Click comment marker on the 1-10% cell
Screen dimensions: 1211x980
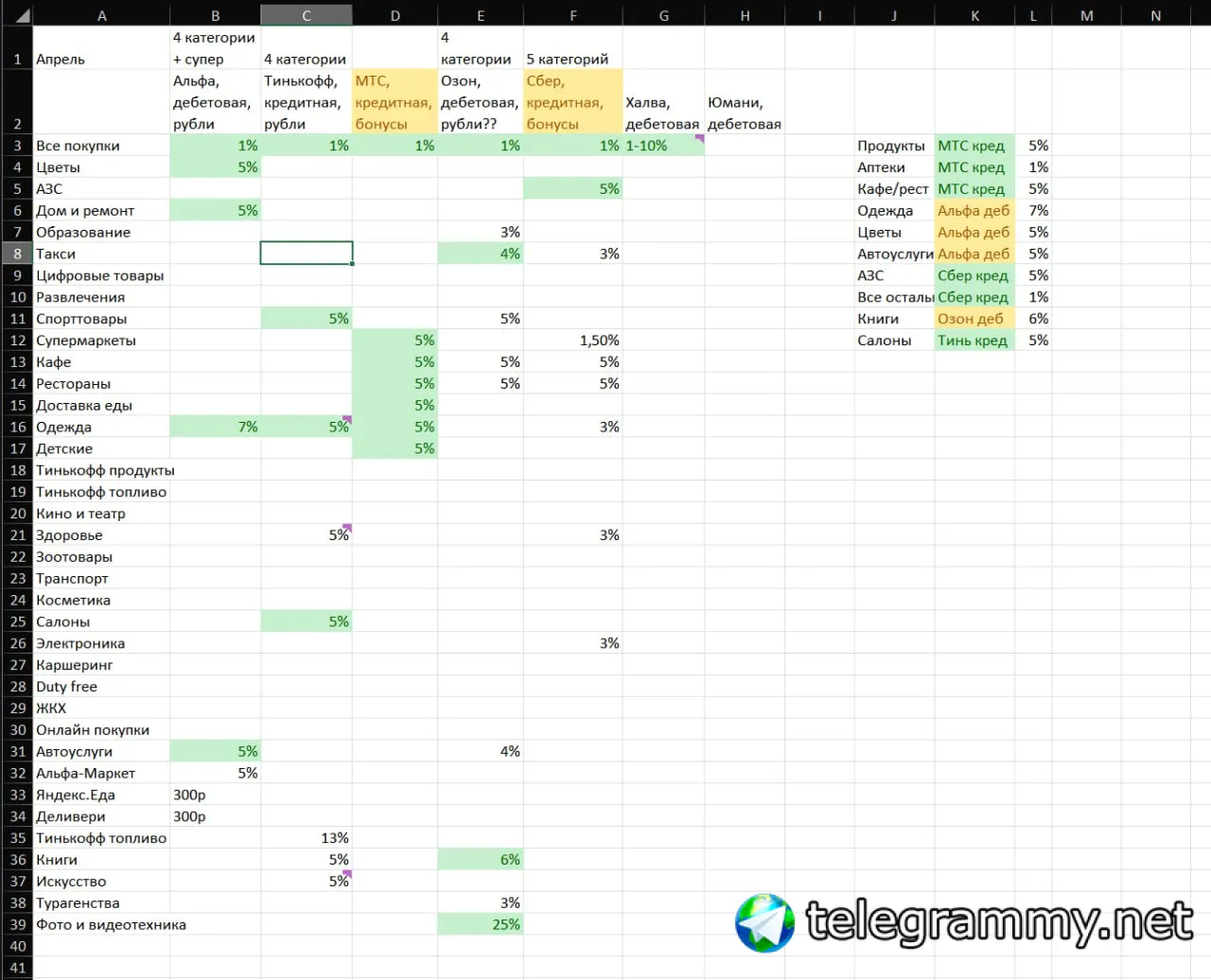700,138
